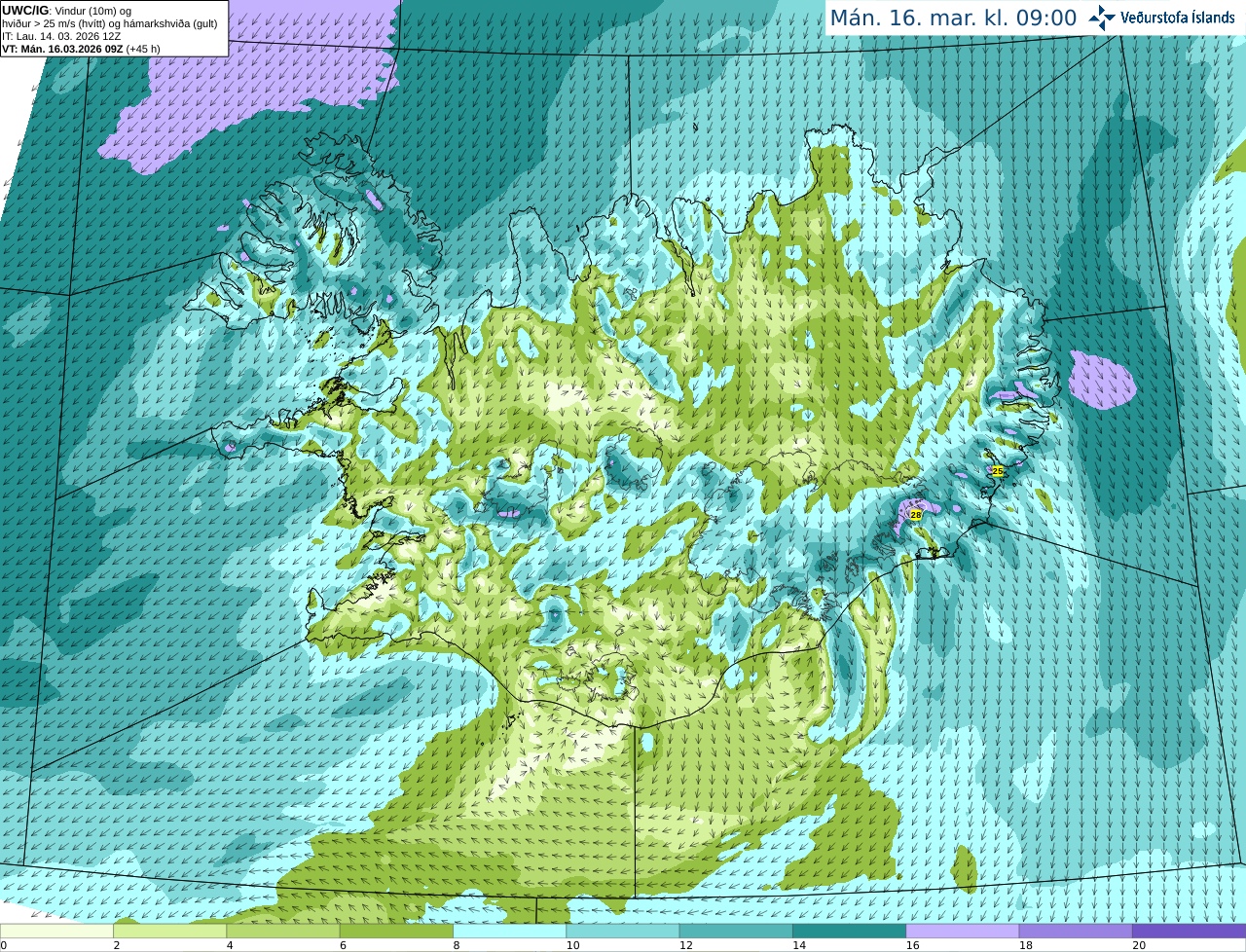Click the legend scale number 10
The image size is (1246, 952).
click(x=572, y=945)
